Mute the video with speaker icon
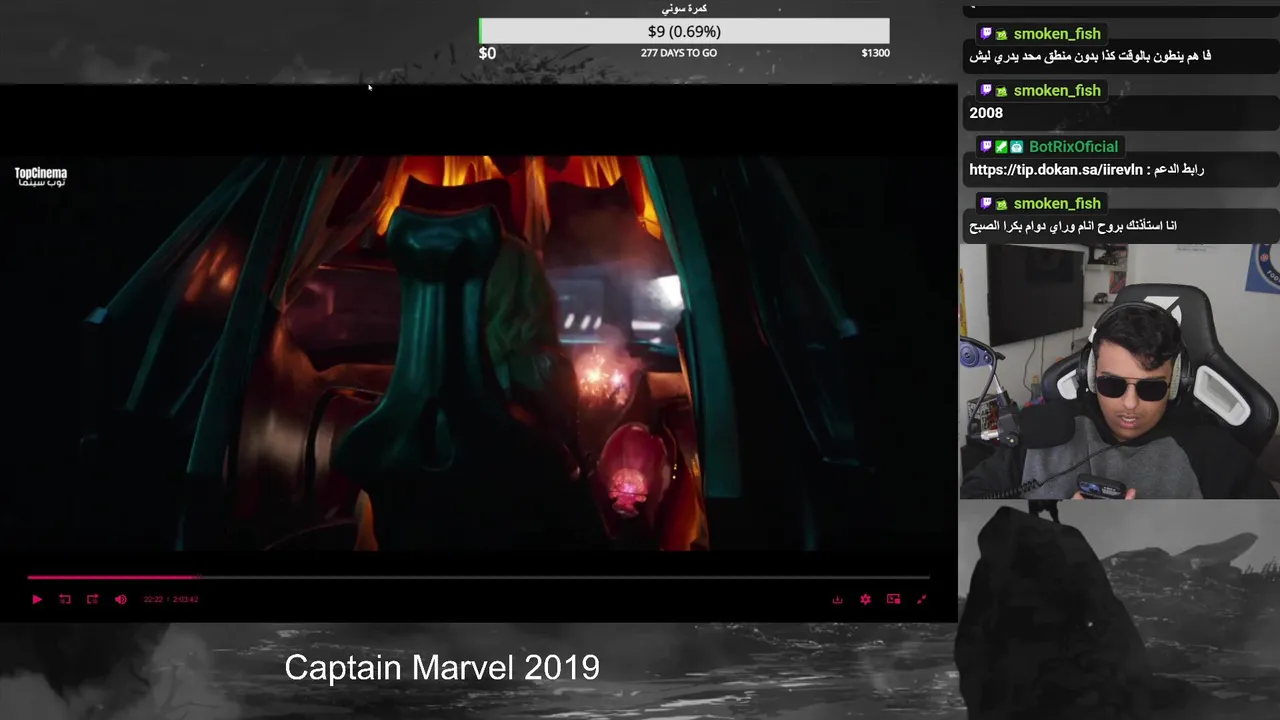1280x720 pixels. [x=121, y=599]
